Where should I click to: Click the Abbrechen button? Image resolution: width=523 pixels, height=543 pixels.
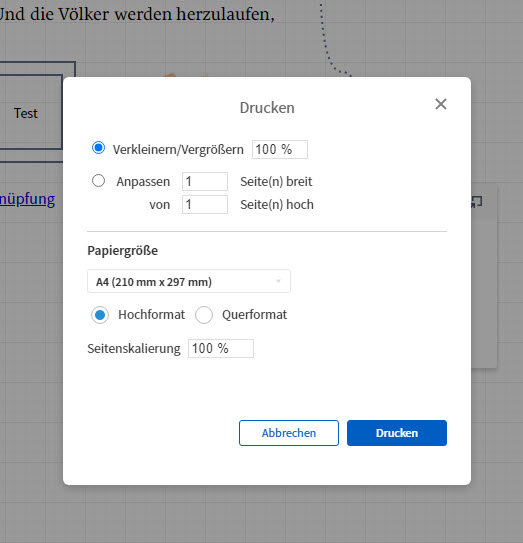(289, 433)
